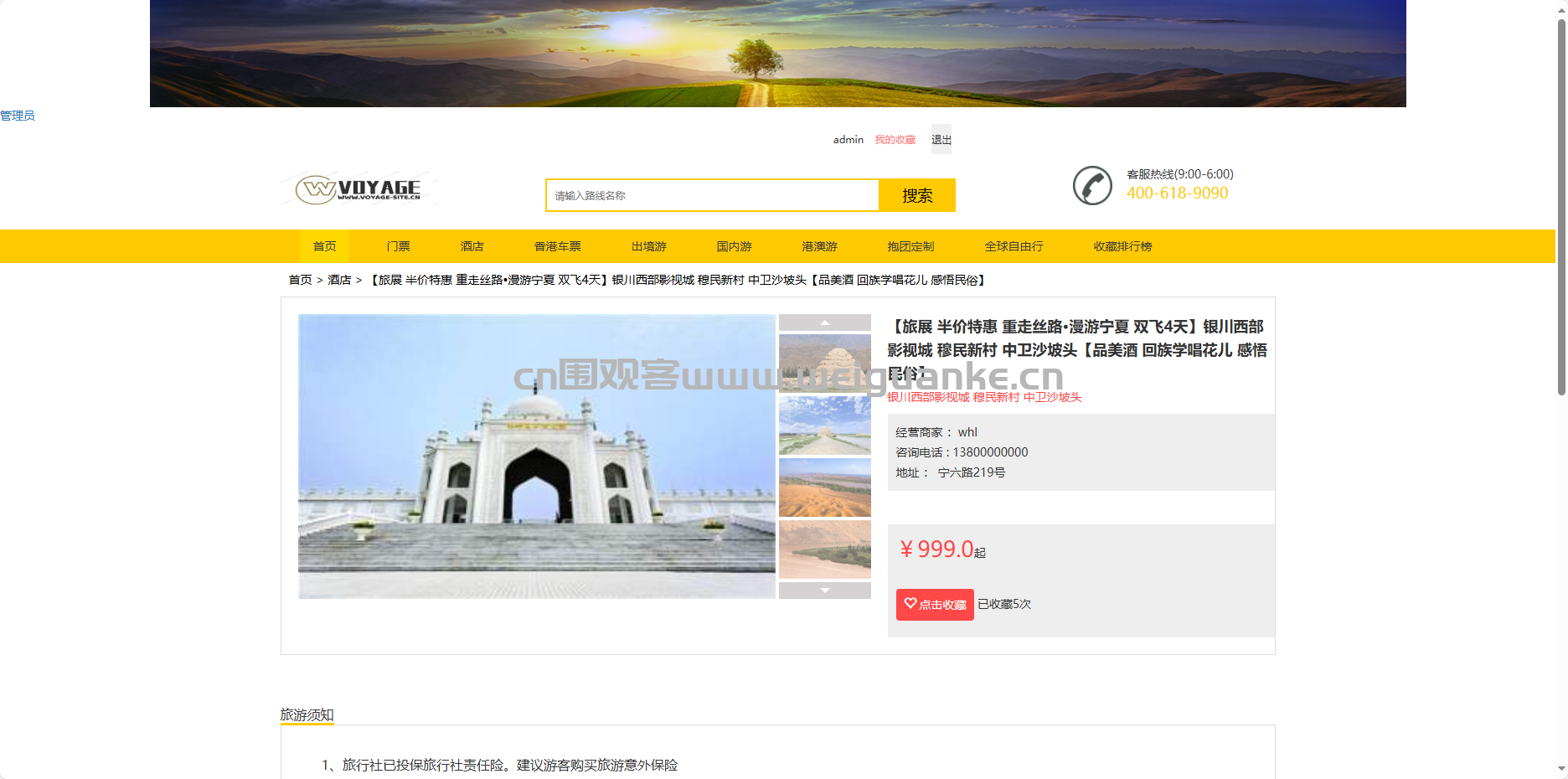The height and width of the screenshot is (779, 1568).
Task: Open the 出境游 navigation item
Action: 649,246
